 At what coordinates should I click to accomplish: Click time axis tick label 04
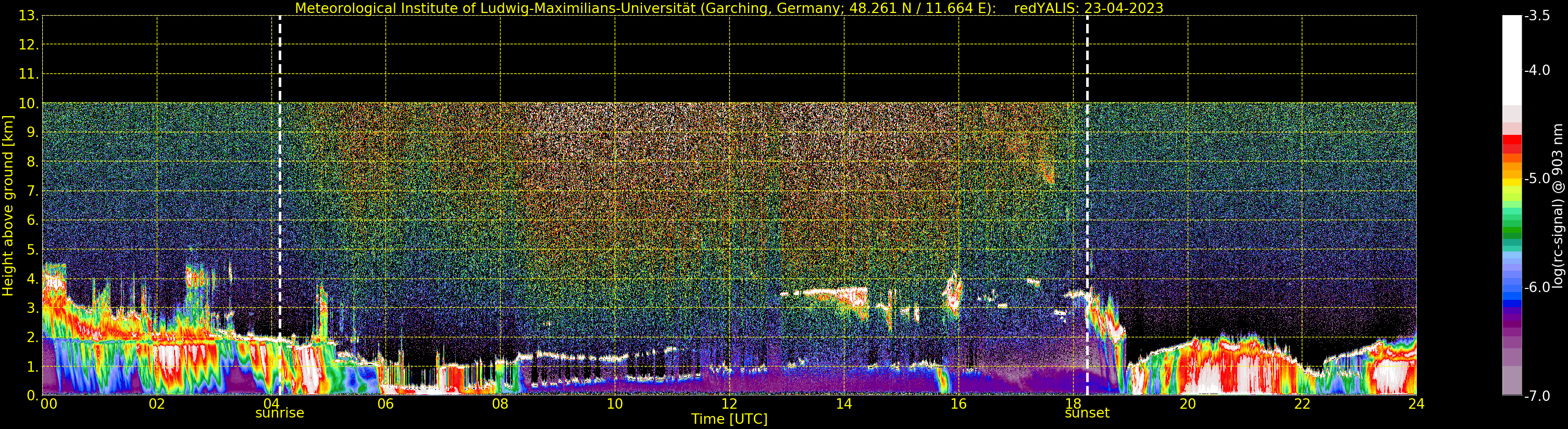coord(271,404)
